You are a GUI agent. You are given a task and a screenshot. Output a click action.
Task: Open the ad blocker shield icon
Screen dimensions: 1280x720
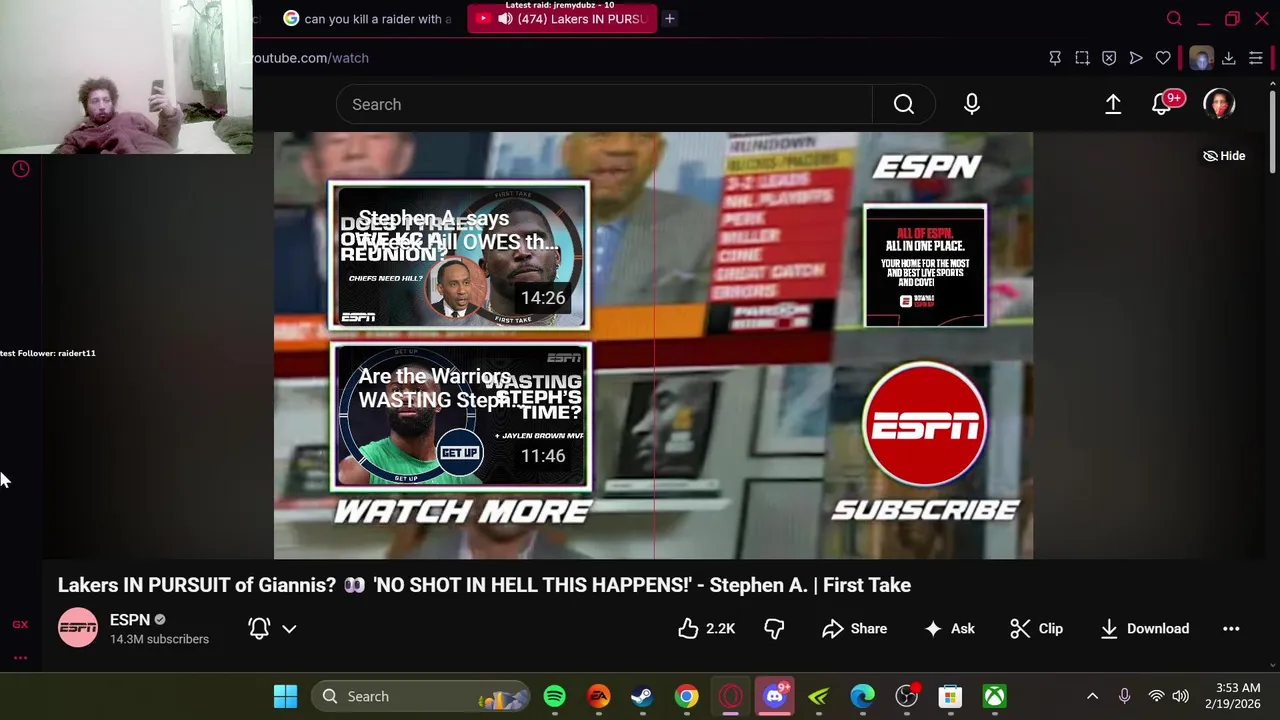pyautogui.click(x=1109, y=58)
